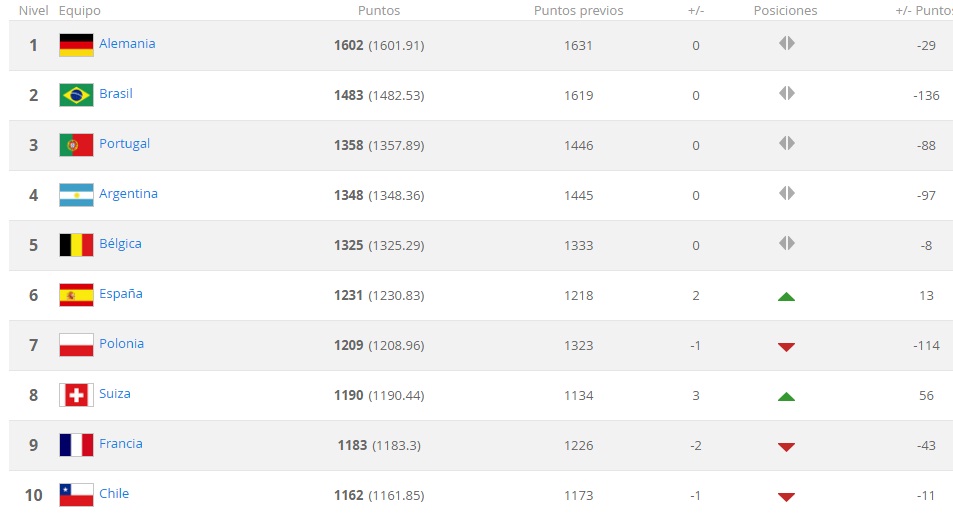
Task: Click the Spain flag icon
Action: (x=76, y=295)
